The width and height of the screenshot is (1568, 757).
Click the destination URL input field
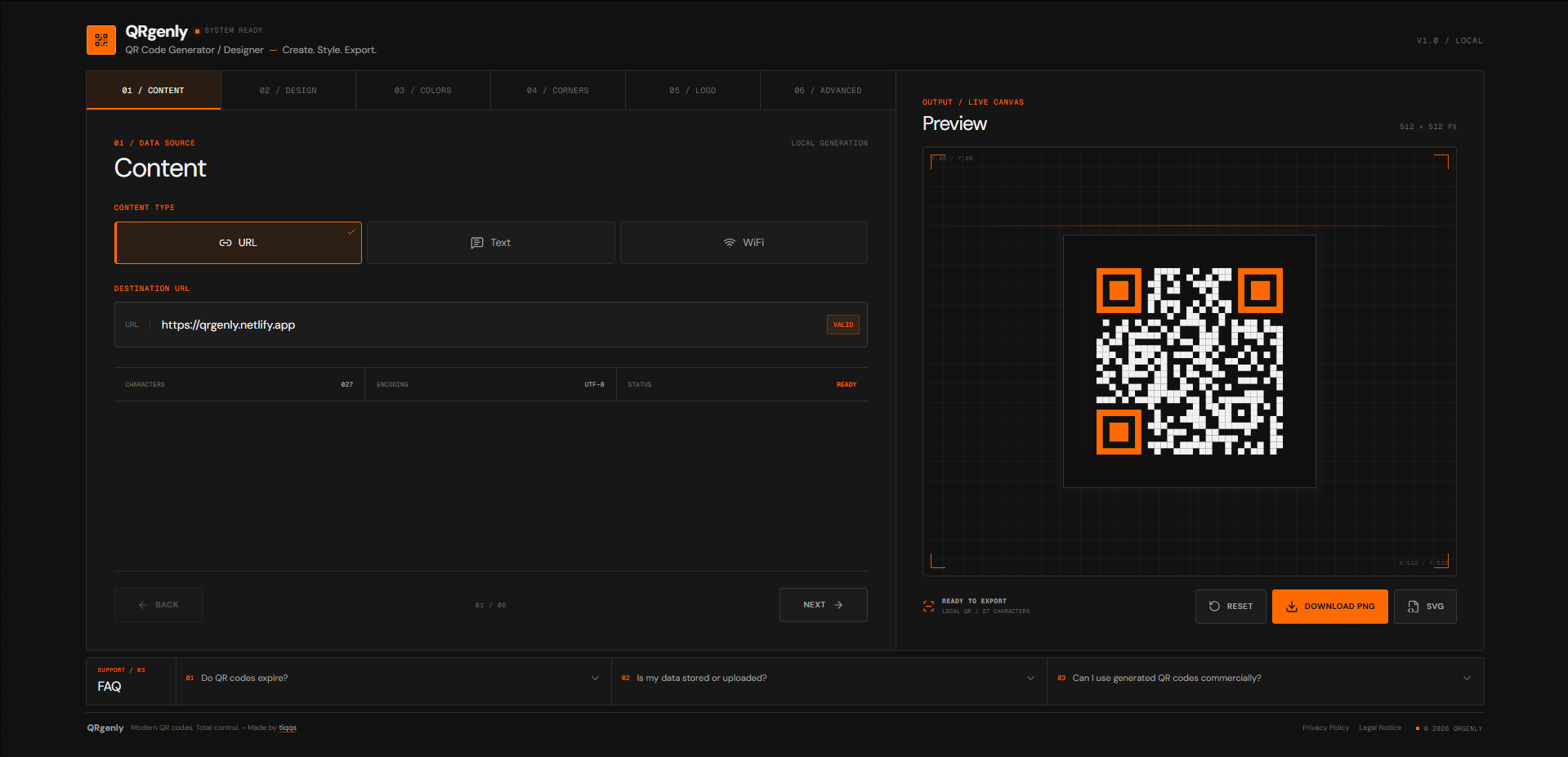[x=490, y=325]
